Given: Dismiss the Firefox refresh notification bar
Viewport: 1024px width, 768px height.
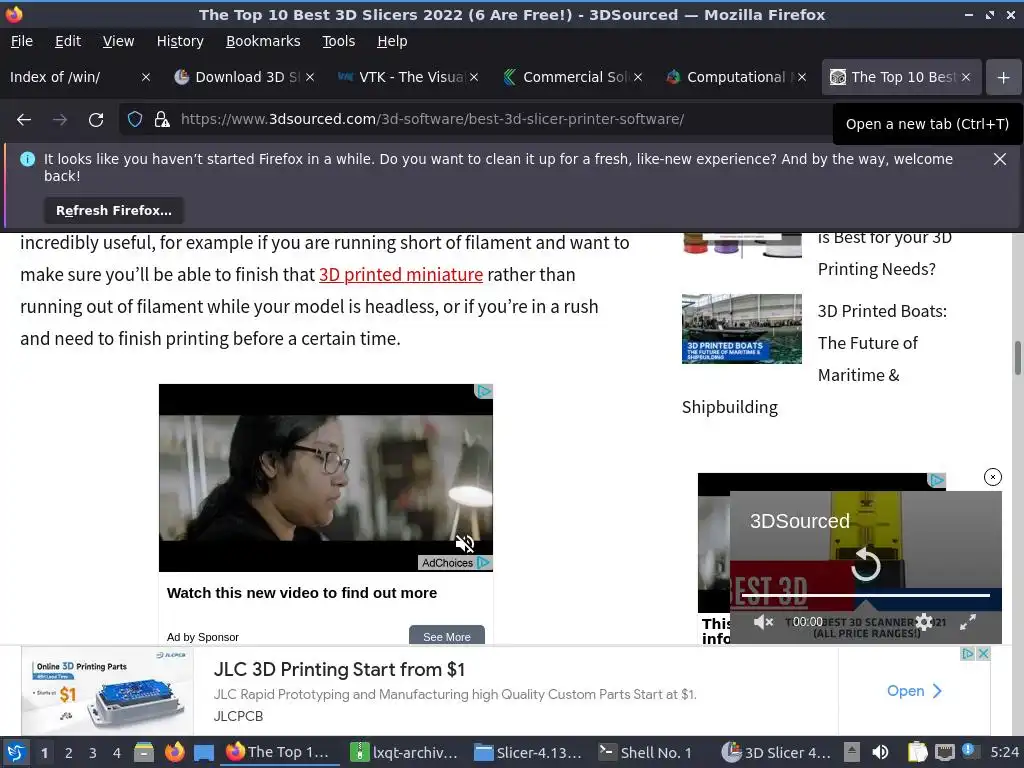Looking at the screenshot, I should point(999,159).
